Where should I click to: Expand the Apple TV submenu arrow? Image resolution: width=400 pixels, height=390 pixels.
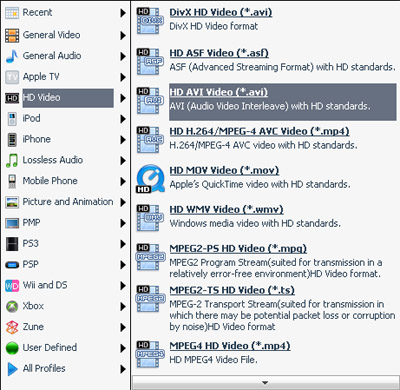click(x=123, y=77)
